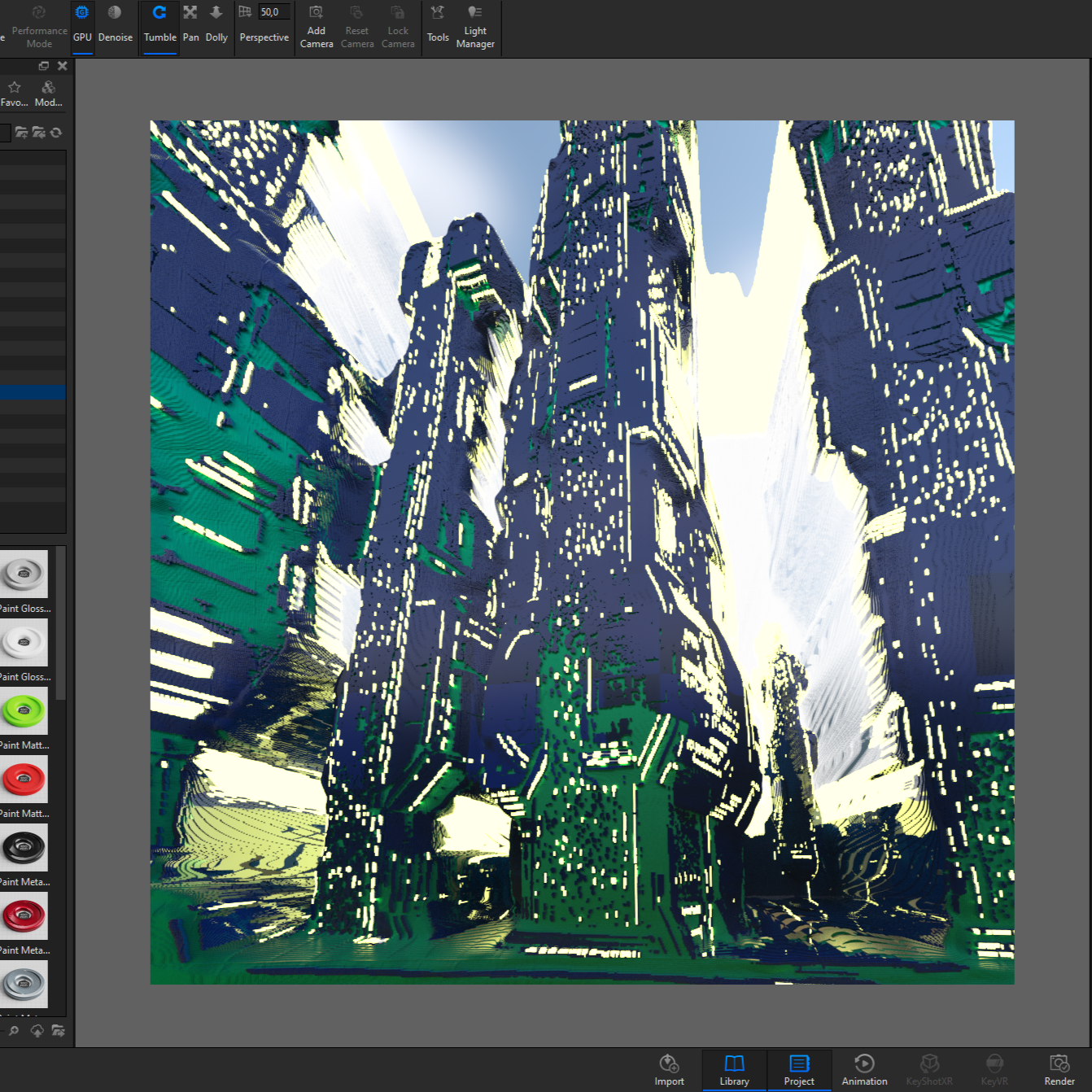Image resolution: width=1092 pixels, height=1092 pixels.
Task: Toggle the Library panel button
Action: 734,1070
